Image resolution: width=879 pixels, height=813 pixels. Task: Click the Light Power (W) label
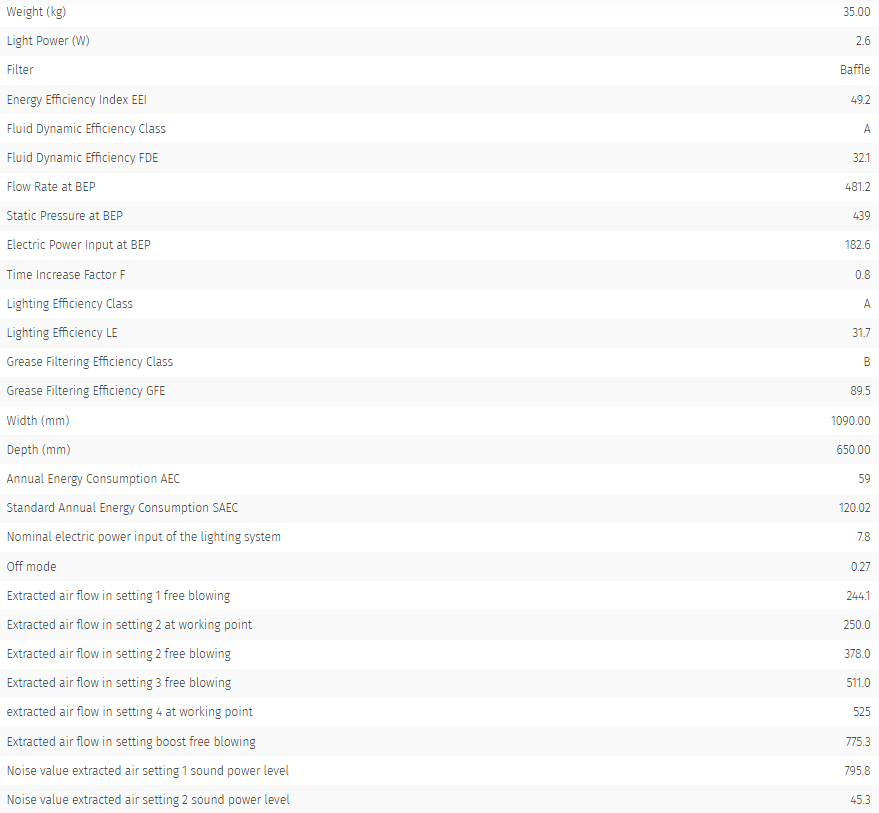(x=48, y=41)
